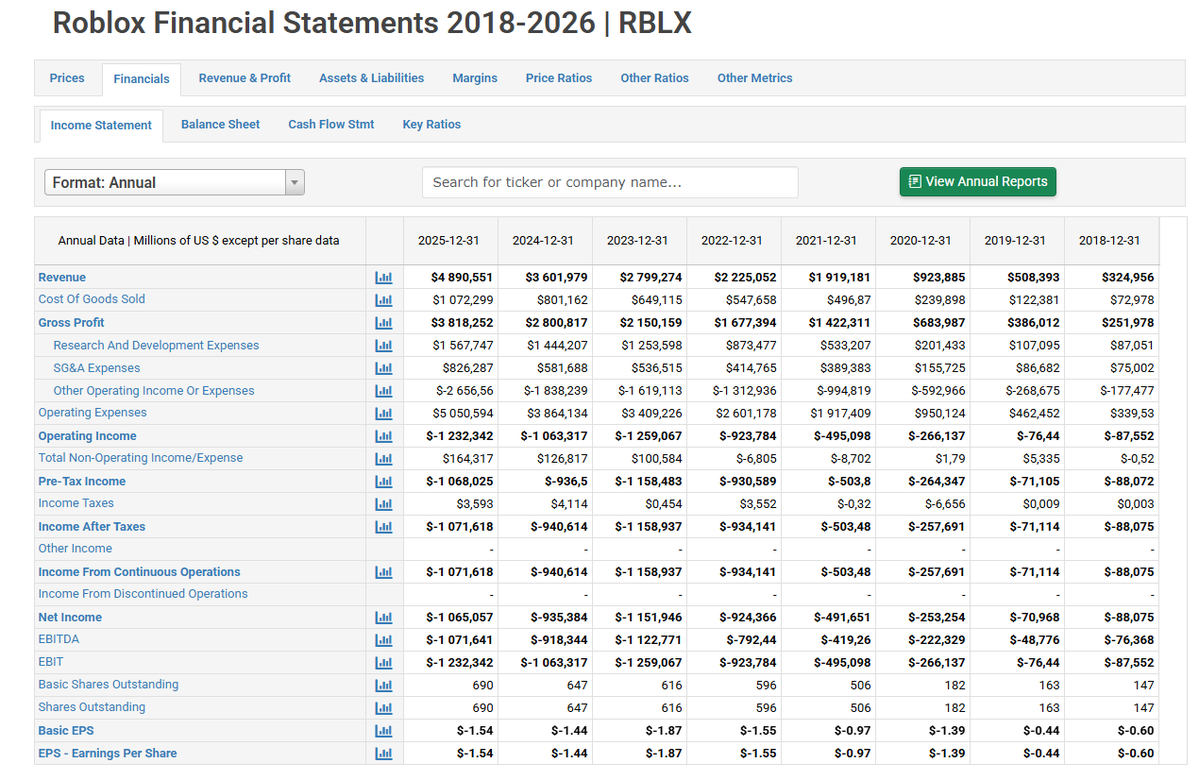Open the Revenue row link
Viewport: 1199px width, 780px height.
tap(62, 278)
